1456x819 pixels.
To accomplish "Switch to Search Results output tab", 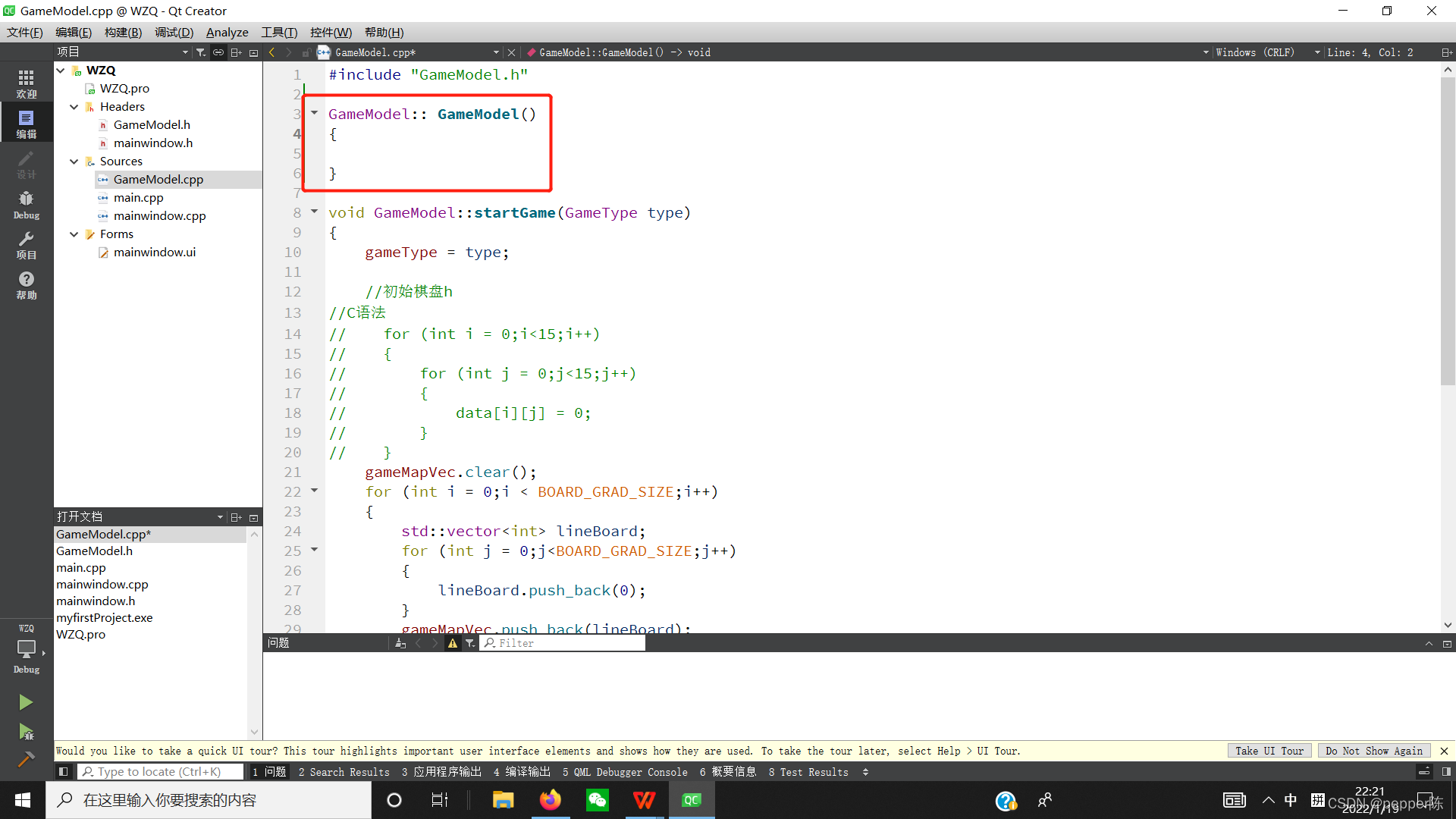I will click(344, 772).
